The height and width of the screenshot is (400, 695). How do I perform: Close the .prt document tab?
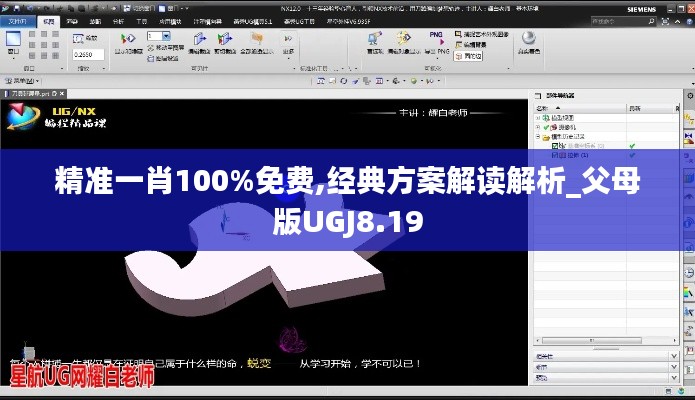(x=62, y=94)
